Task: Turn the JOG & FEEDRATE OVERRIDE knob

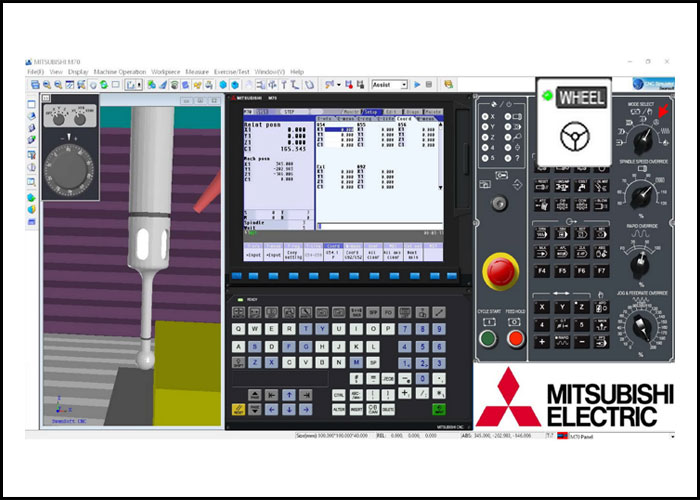Action: pos(642,328)
